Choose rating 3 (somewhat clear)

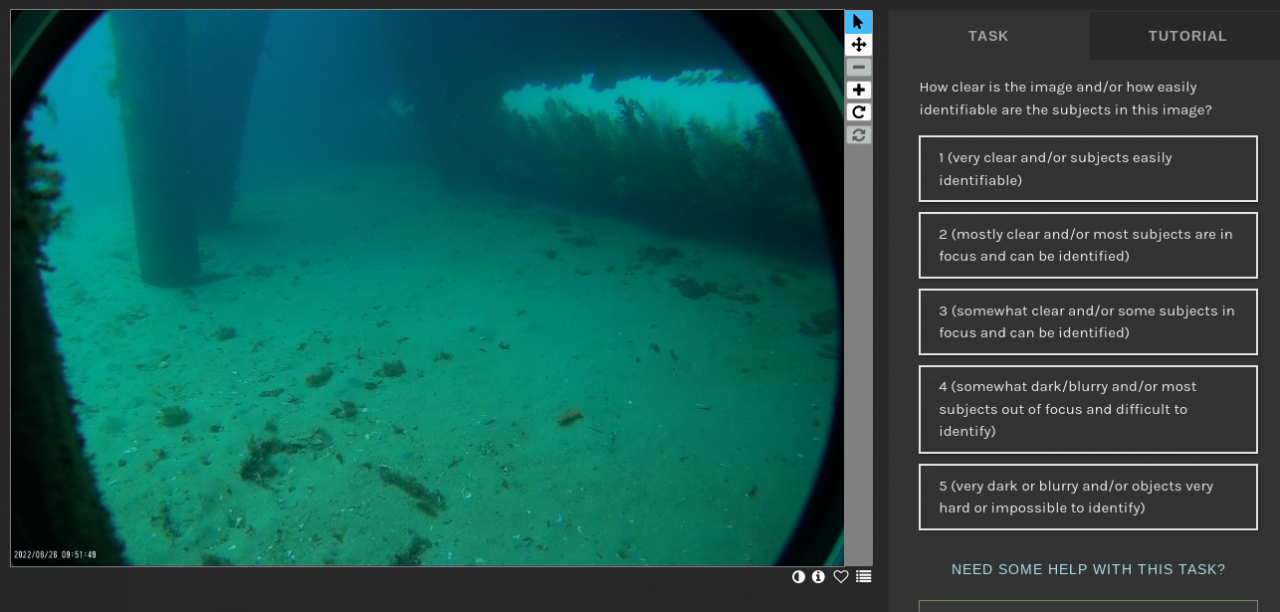1088,322
